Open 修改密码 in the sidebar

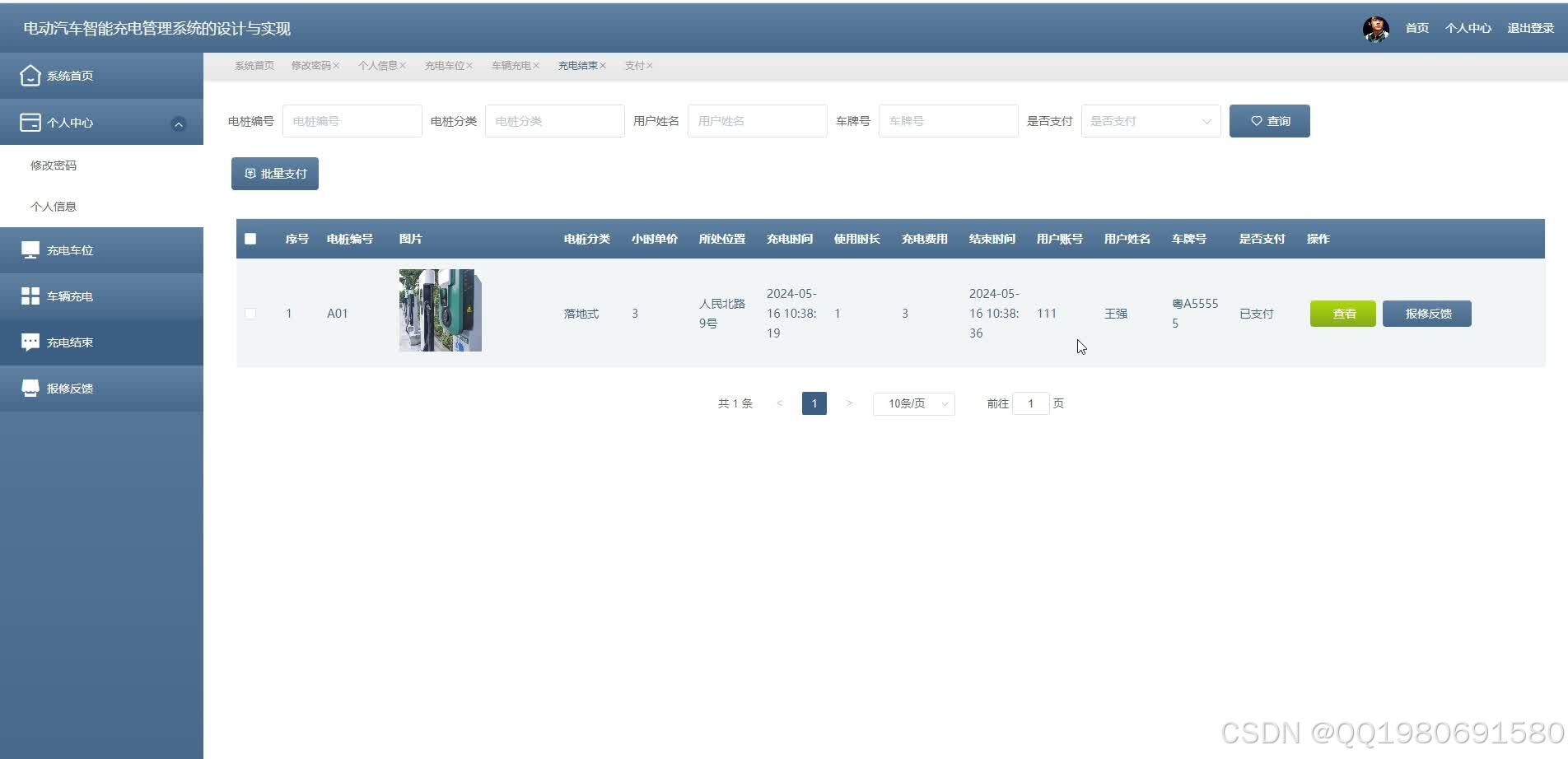(x=54, y=165)
